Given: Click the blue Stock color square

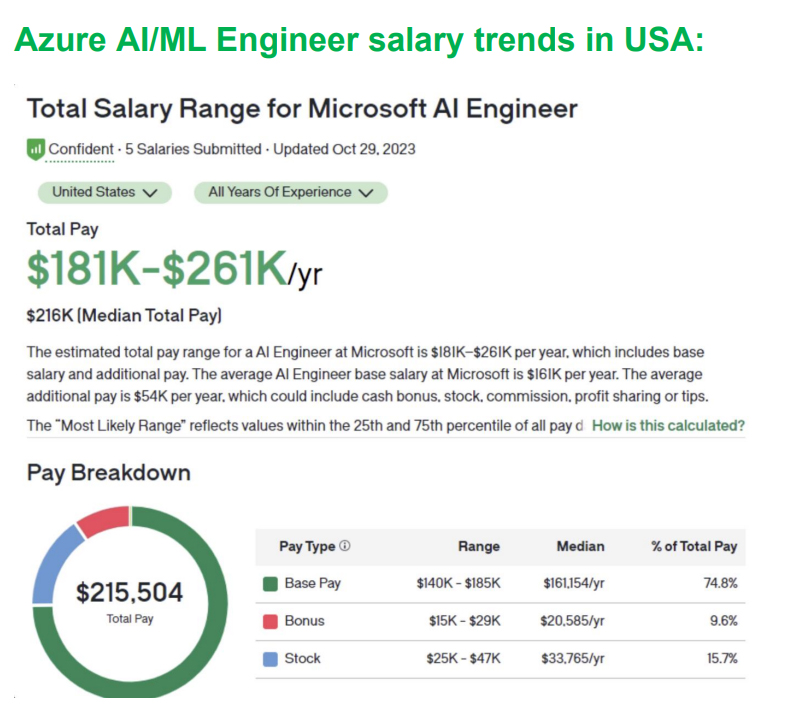Looking at the screenshot, I should [x=270, y=658].
